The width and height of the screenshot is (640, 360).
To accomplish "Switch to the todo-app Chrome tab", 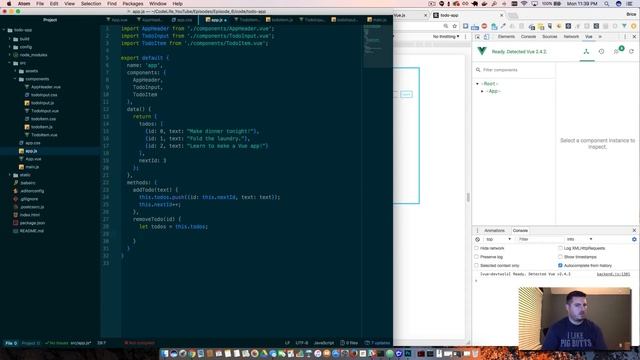I will (467, 16).
